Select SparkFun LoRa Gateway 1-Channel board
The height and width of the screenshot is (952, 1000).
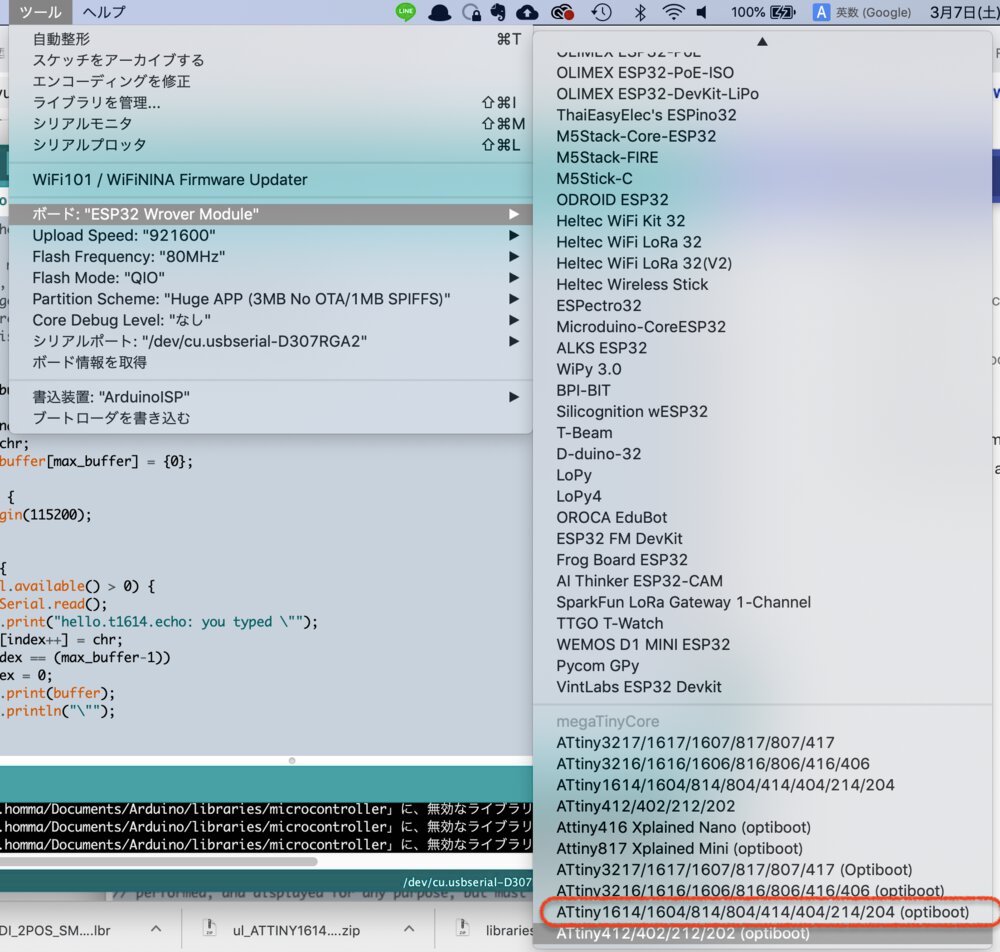coord(762,602)
